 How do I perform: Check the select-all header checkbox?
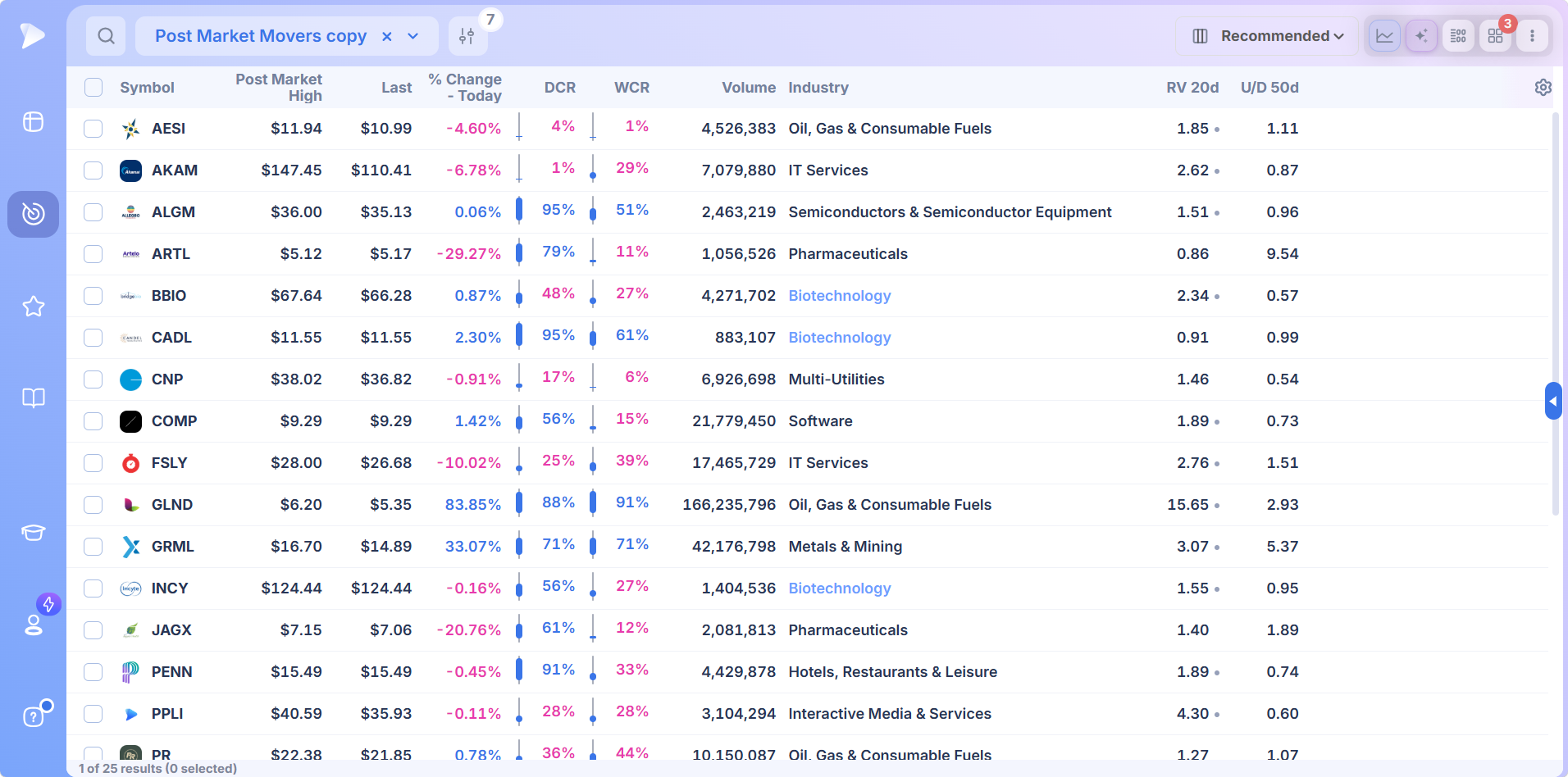point(93,87)
